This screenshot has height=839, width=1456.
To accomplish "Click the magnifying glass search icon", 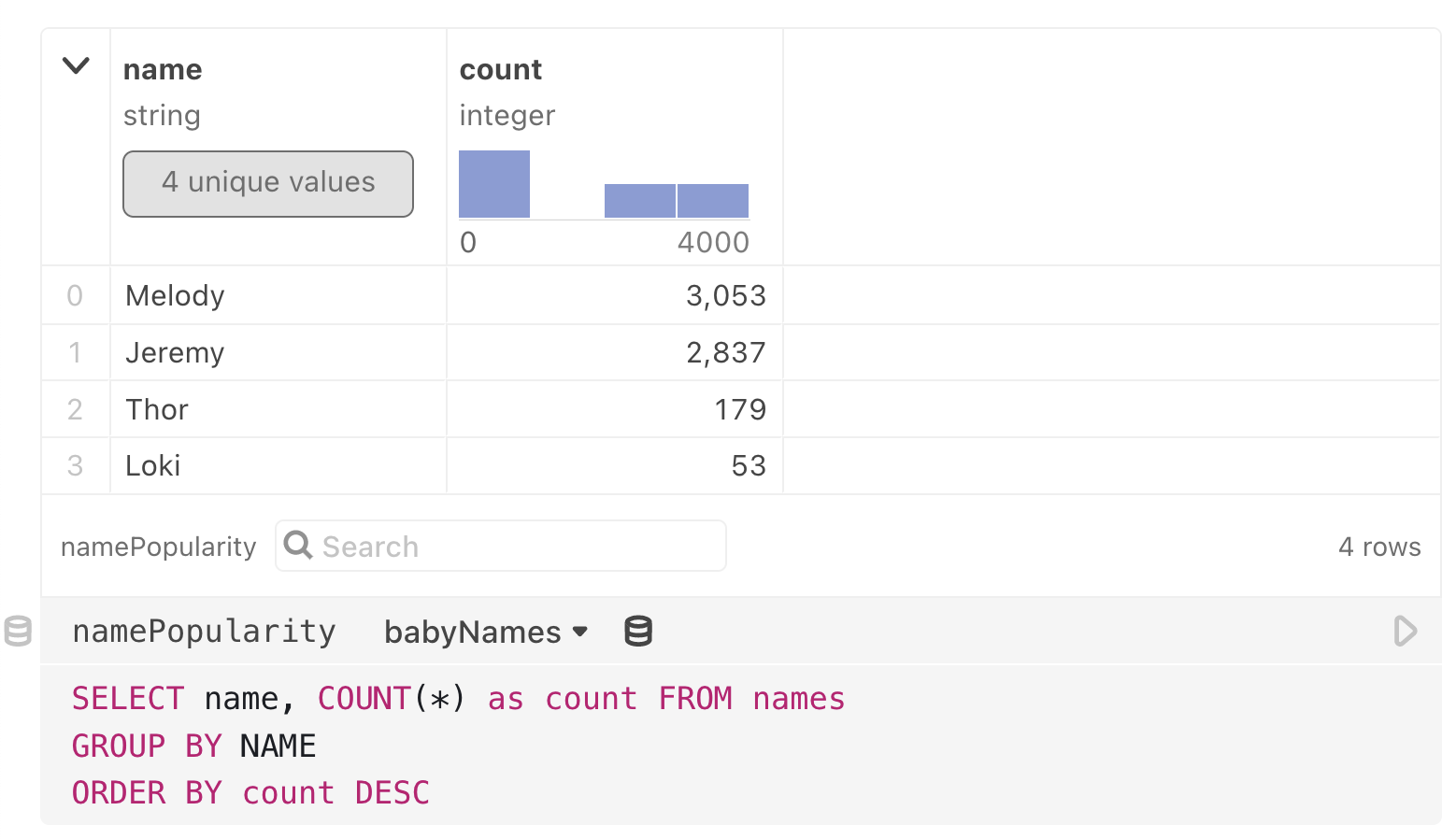I will pos(298,545).
